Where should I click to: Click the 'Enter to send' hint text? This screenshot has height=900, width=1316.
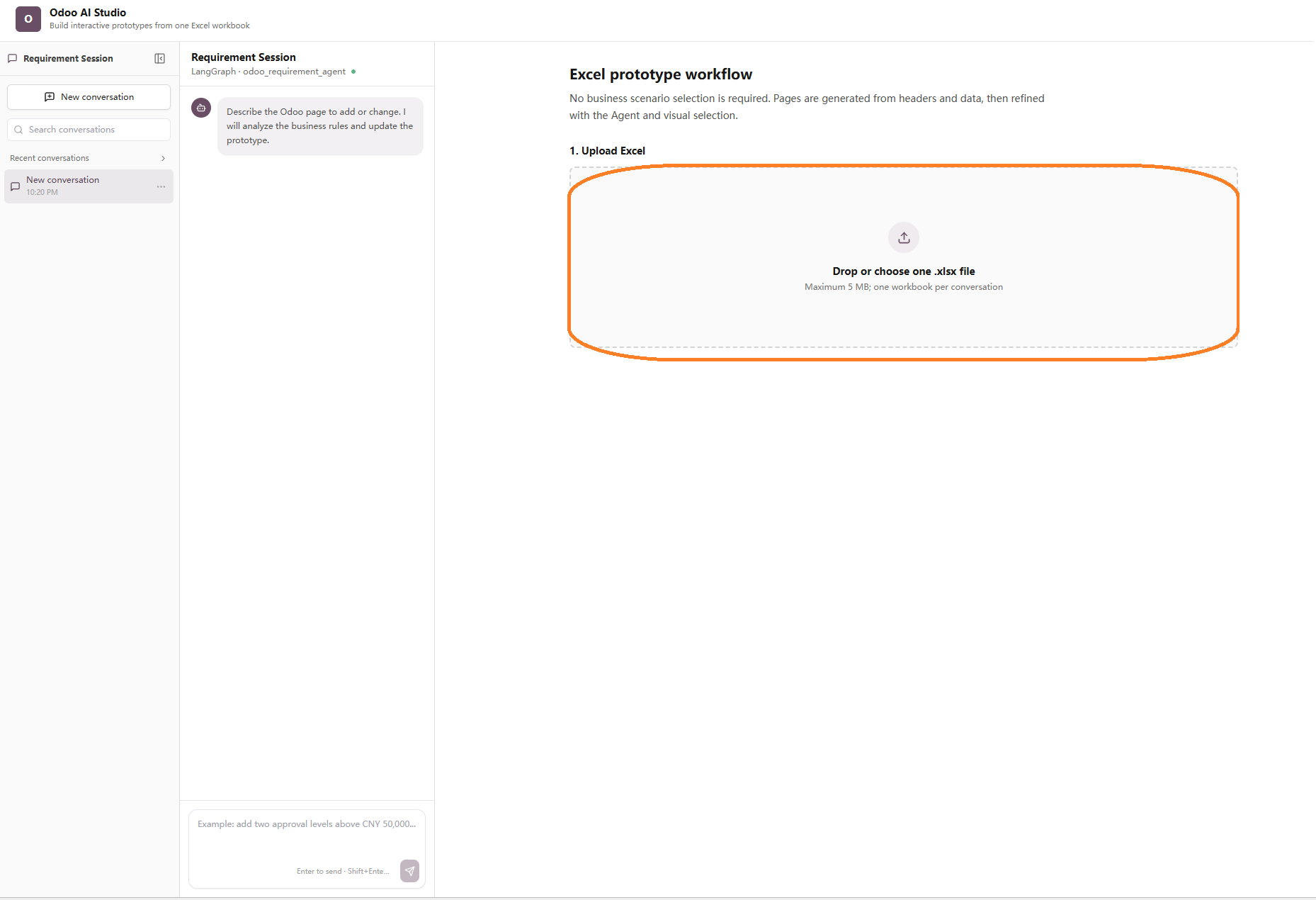[x=343, y=871]
